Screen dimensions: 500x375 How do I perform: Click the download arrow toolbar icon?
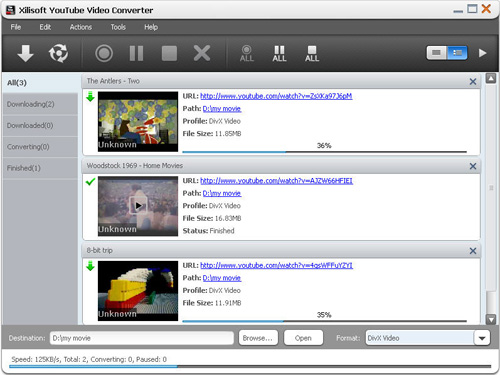coord(25,53)
